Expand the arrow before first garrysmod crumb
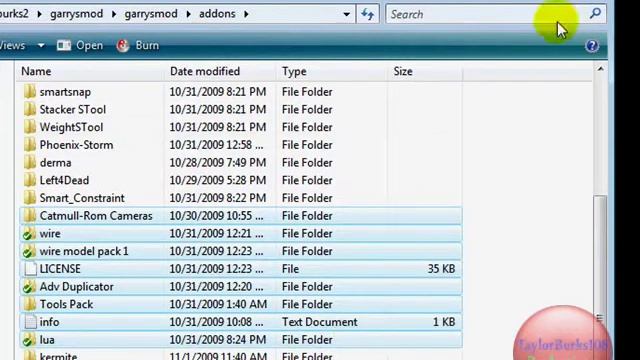Viewport: 640px width, 360px height. coord(40,14)
